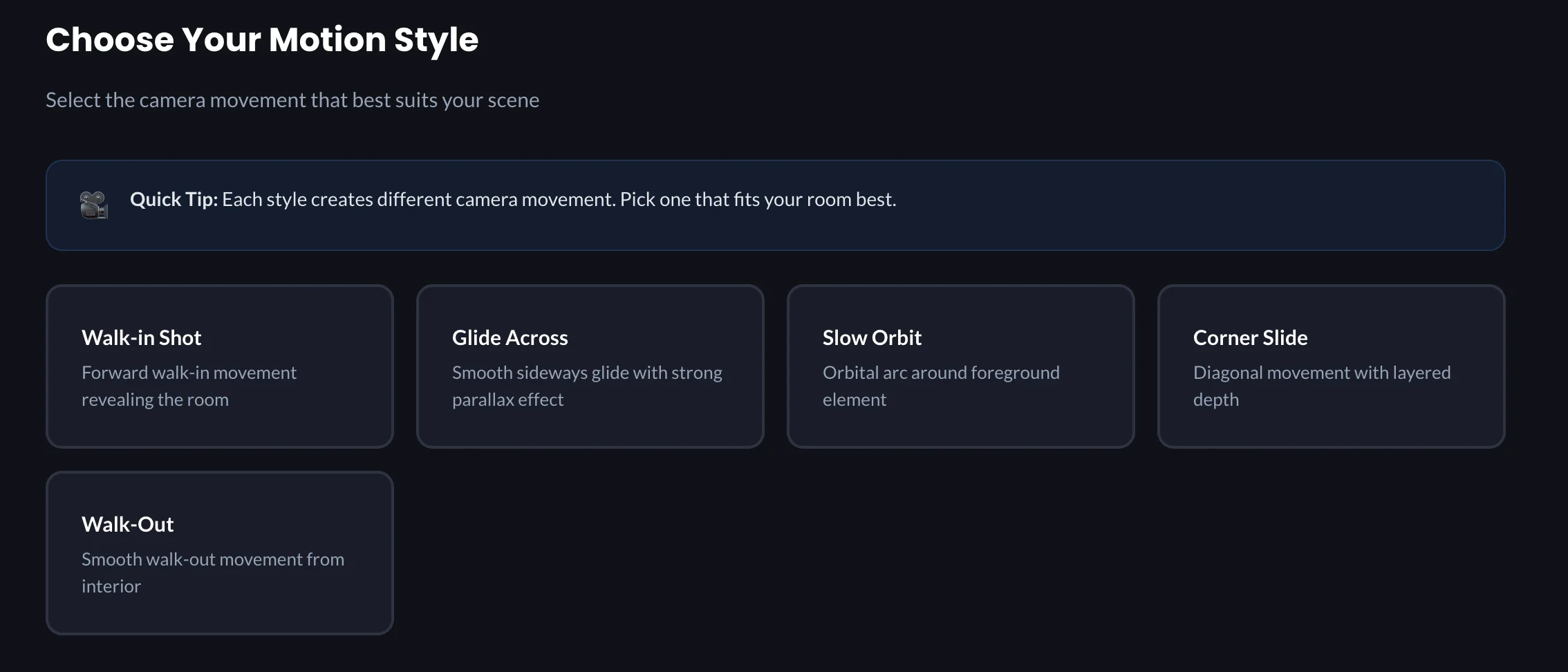The height and width of the screenshot is (672, 1568).
Task: Click the bold Quick Tip label
Action: pyautogui.click(x=173, y=199)
